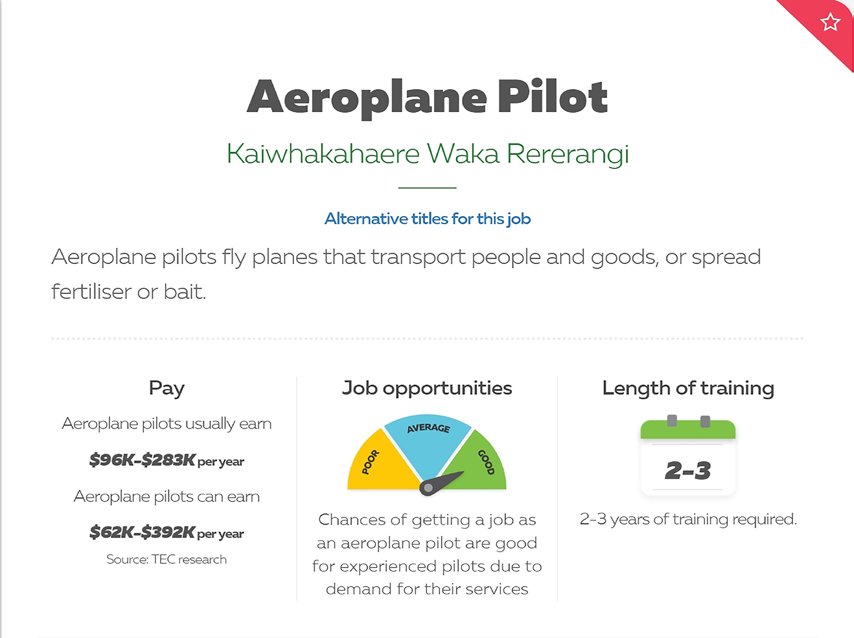This screenshot has width=854, height=638.
Task: Select the blue AVERAGE gauge segment
Action: click(428, 439)
